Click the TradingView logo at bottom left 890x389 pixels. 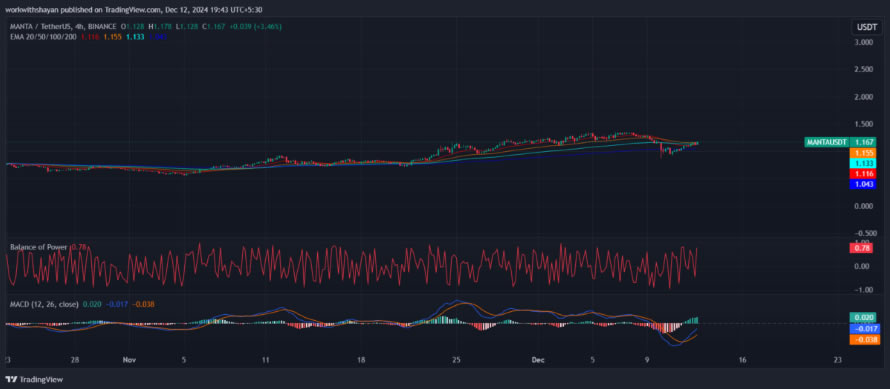(x=35, y=379)
